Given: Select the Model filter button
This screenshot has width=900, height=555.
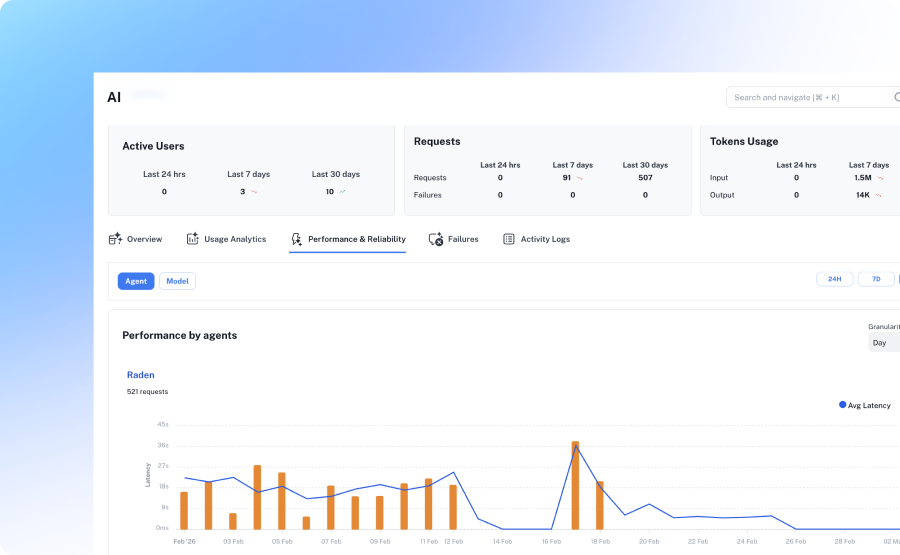Looking at the screenshot, I should click(x=177, y=281).
